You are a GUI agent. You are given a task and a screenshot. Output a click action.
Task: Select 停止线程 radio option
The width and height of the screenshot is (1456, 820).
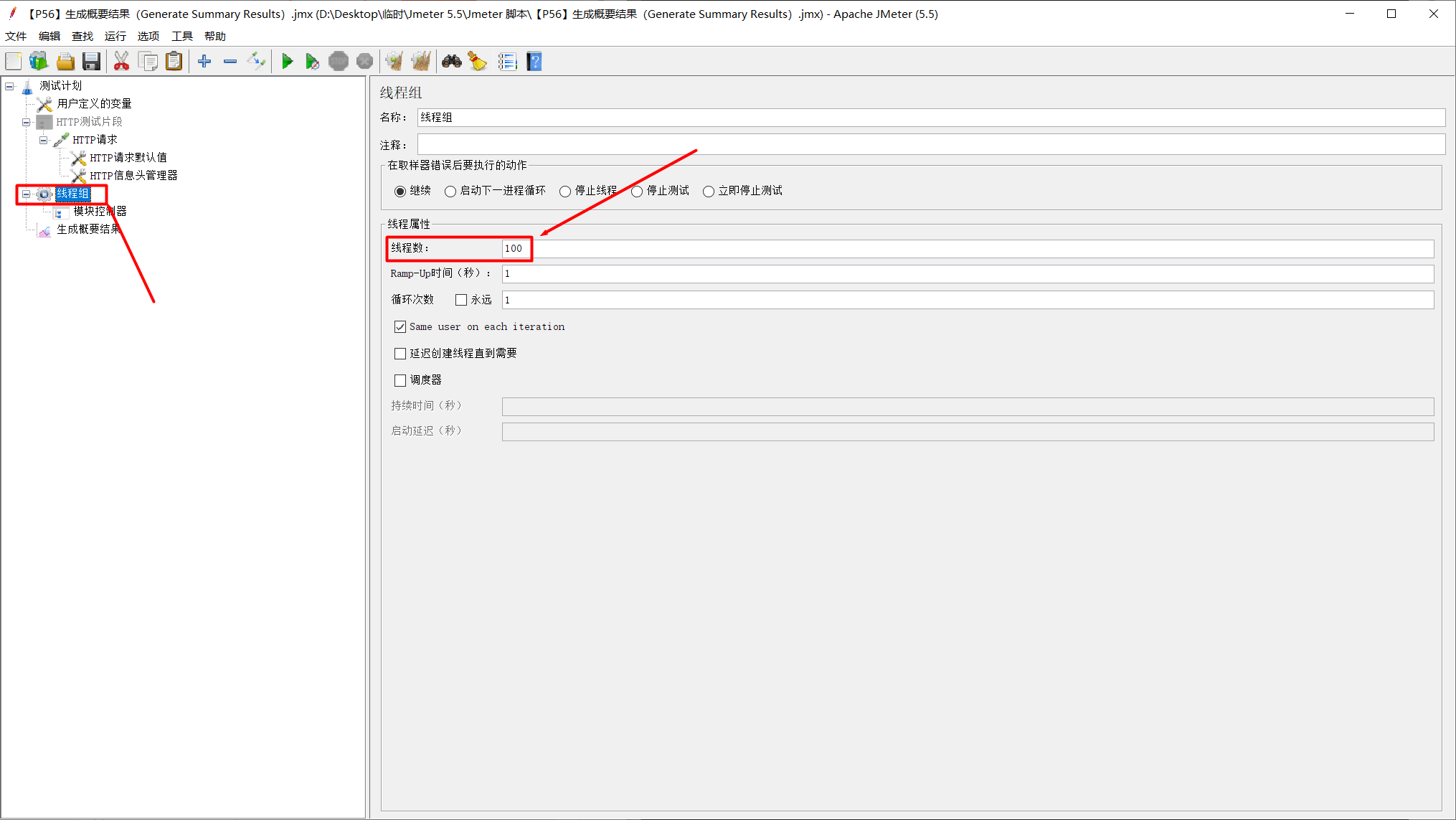pos(565,192)
